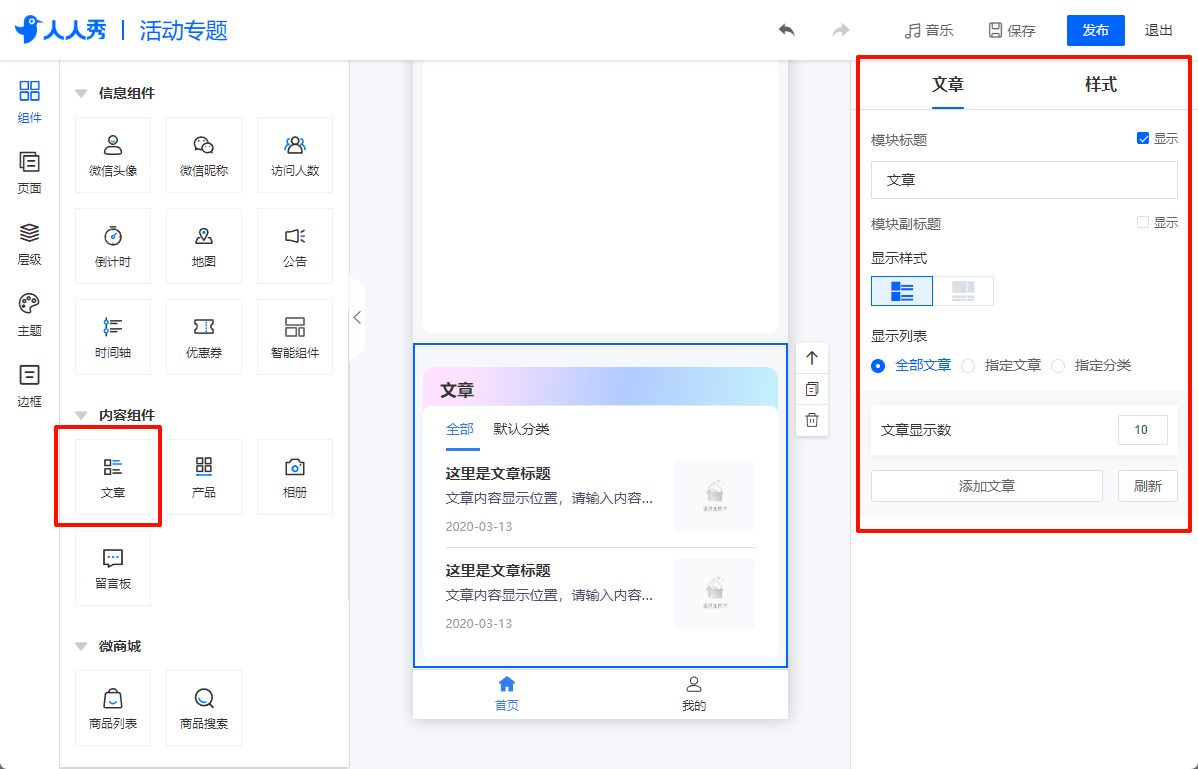Click the redo arrow icon
This screenshot has height=769, width=1198.
point(840,31)
